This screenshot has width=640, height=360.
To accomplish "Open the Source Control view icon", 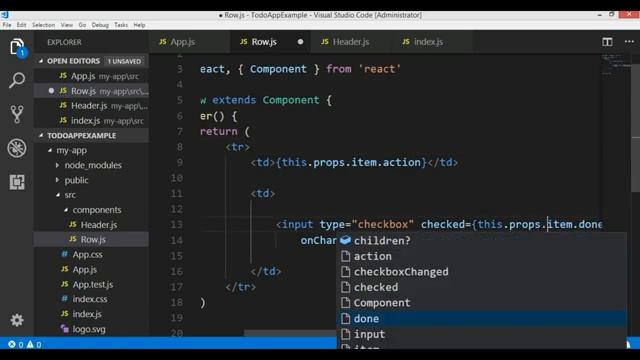I will click(x=17, y=114).
